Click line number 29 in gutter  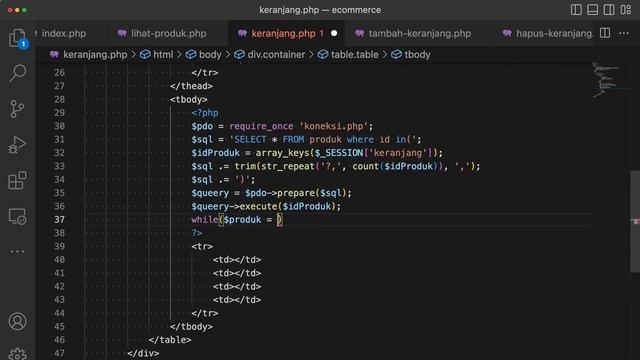pyautogui.click(x=60, y=113)
